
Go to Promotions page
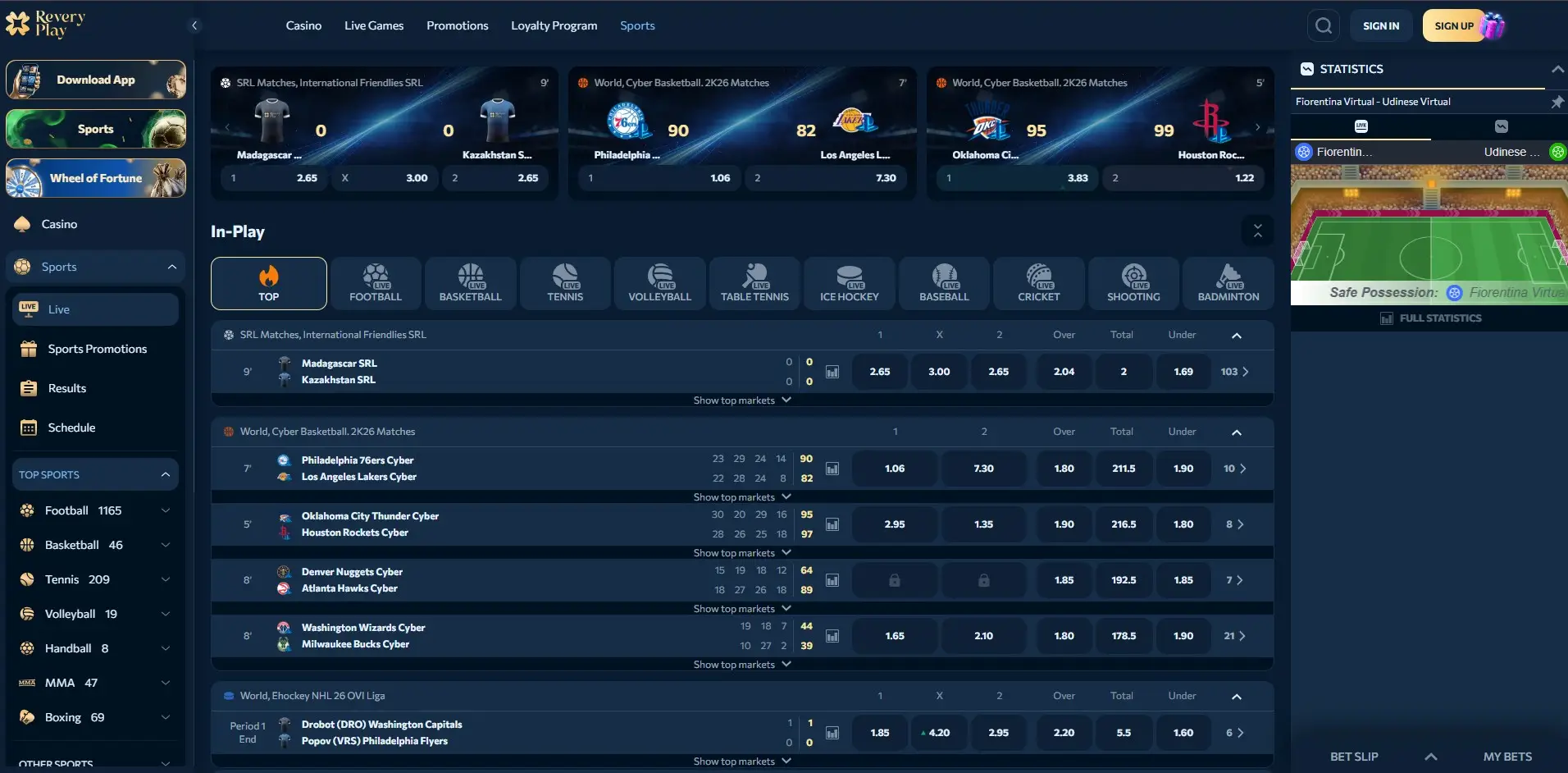[x=458, y=25]
